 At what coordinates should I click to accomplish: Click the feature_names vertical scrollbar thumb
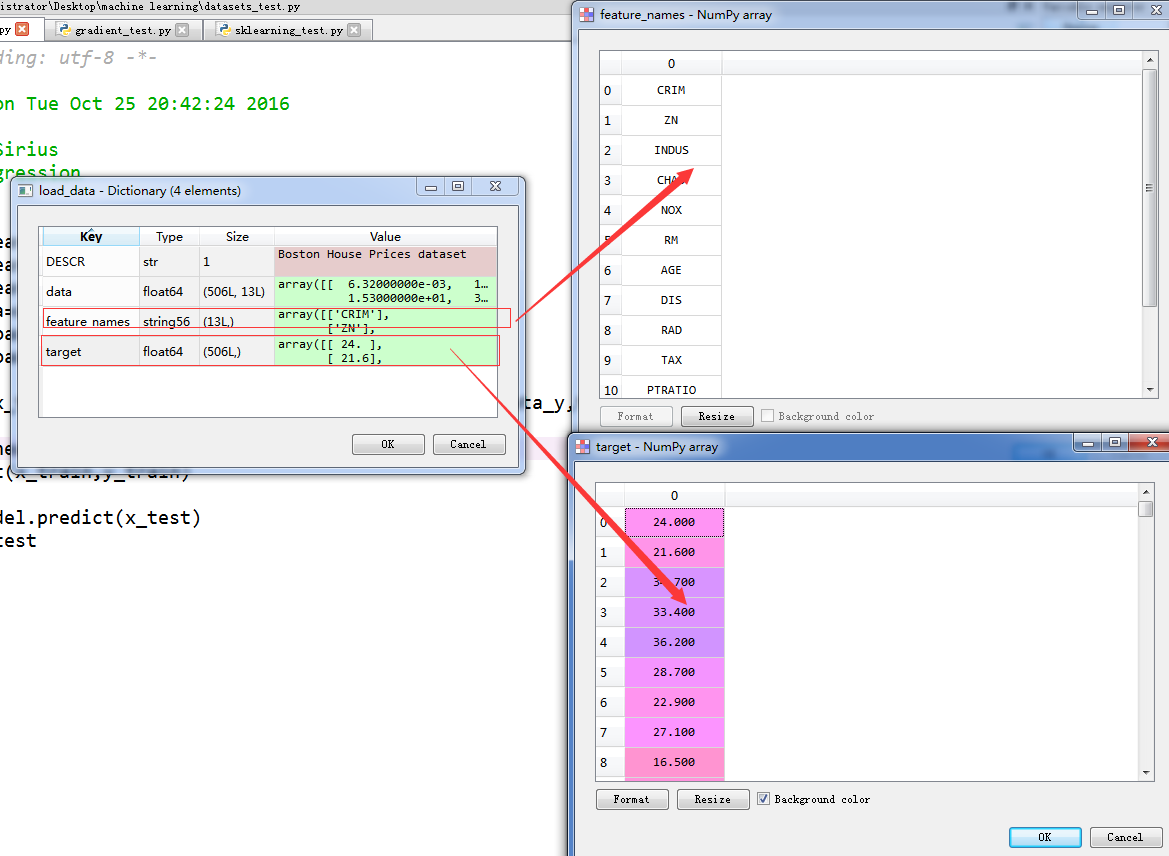(1150, 187)
